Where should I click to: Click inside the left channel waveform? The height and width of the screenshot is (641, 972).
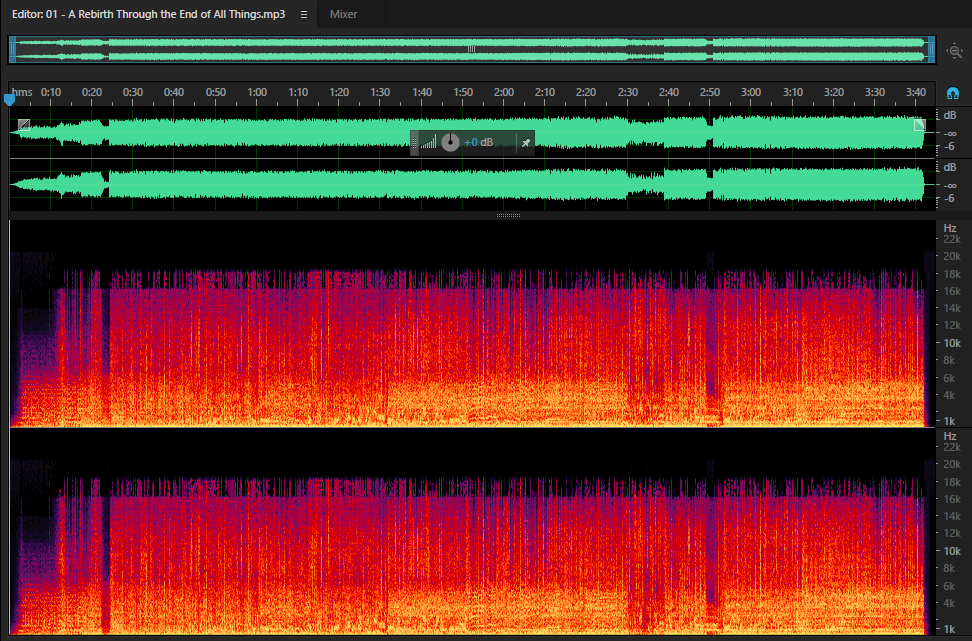click(x=471, y=132)
